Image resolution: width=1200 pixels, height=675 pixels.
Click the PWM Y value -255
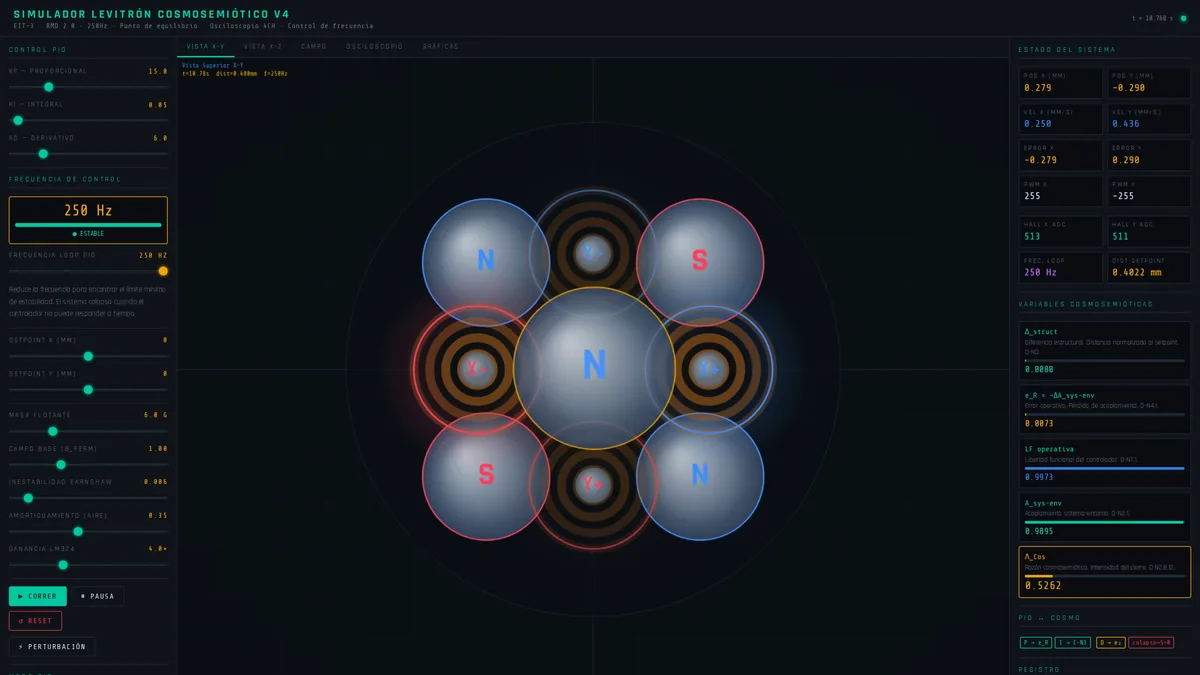(1123, 196)
